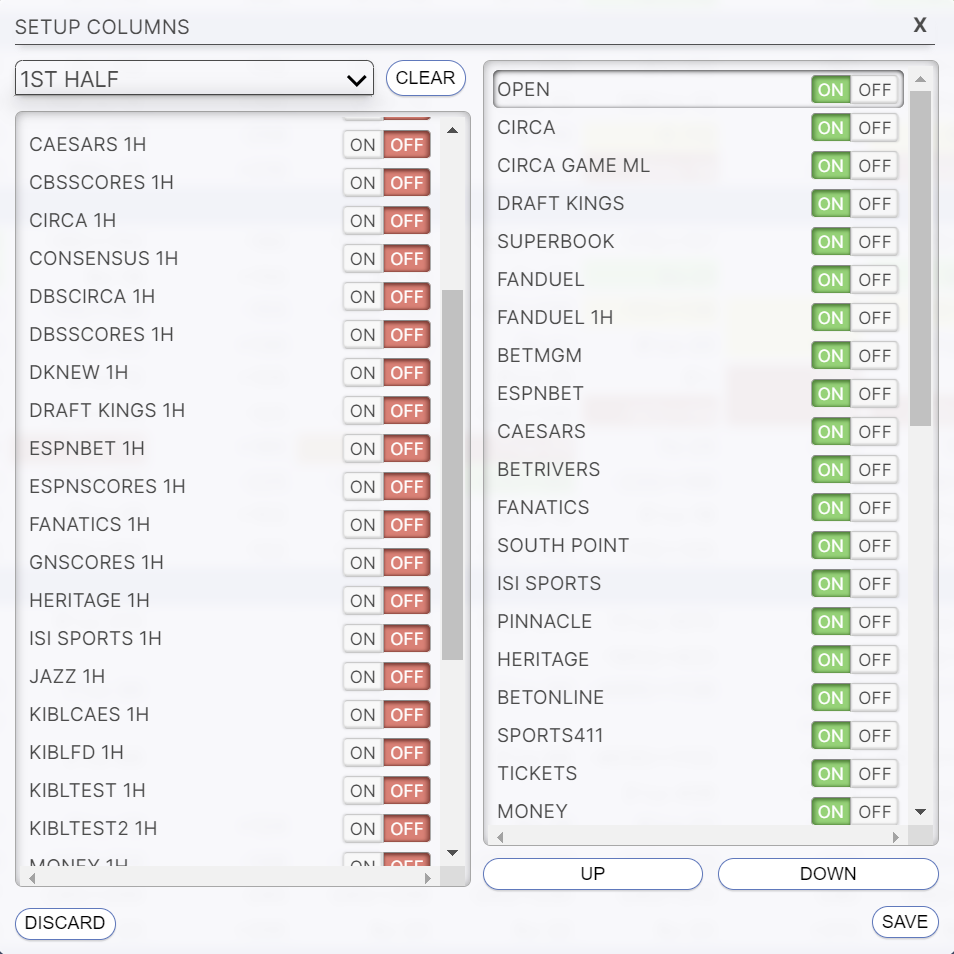The width and height of the screenshot is (954, 954).
Task: Click left list horizontal scroll-right arrow
Action: pos(428,878)
